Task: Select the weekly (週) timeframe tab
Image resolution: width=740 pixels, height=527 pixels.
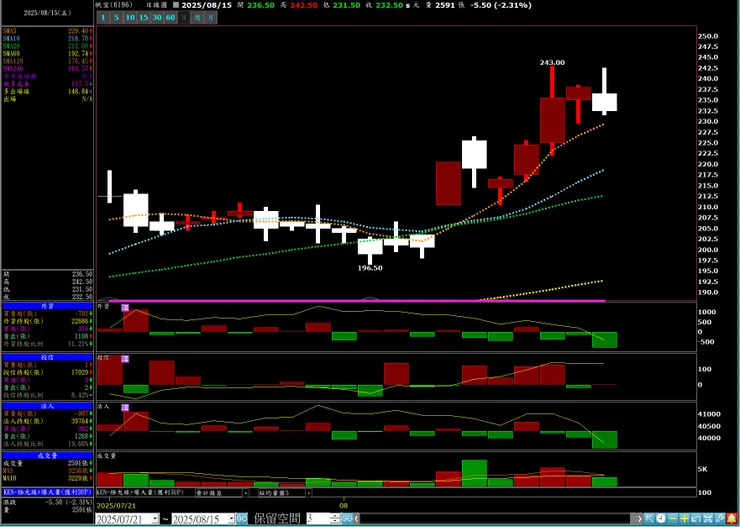Action: pyautogui.click(x=197, y=18)
